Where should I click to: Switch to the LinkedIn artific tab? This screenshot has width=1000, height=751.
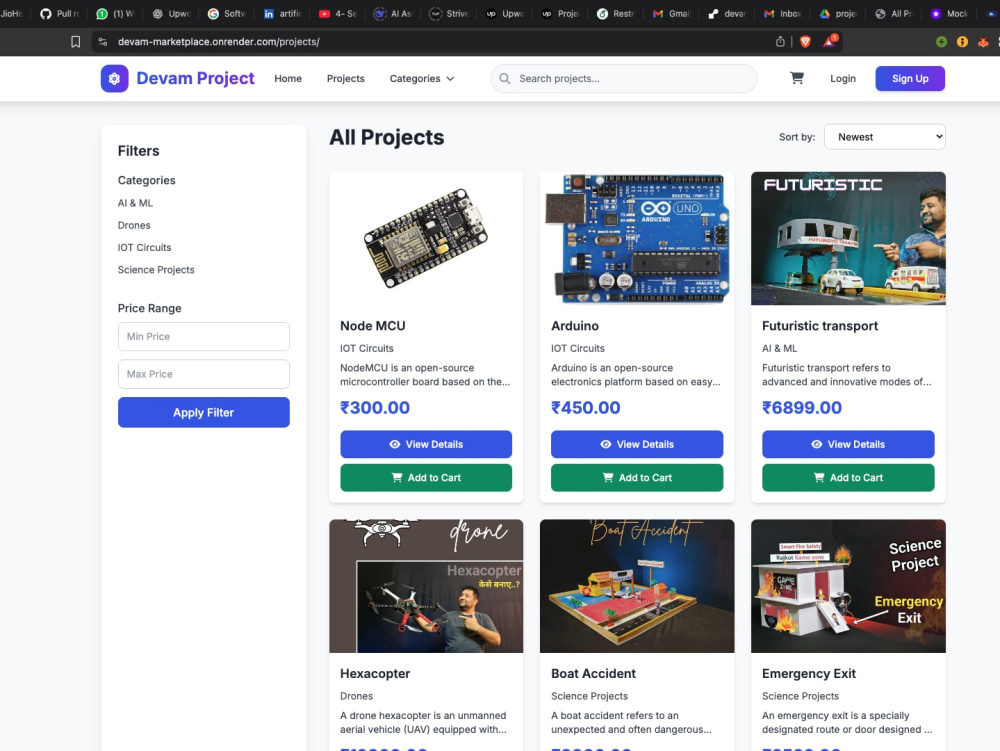click(x=283, y=13)
